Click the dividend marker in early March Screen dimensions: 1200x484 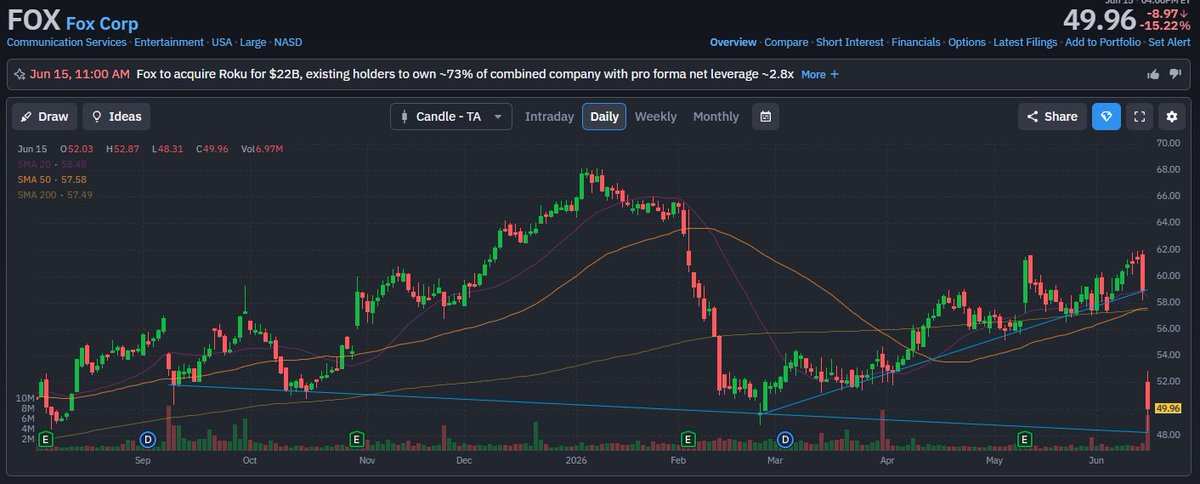pos(785,439)
